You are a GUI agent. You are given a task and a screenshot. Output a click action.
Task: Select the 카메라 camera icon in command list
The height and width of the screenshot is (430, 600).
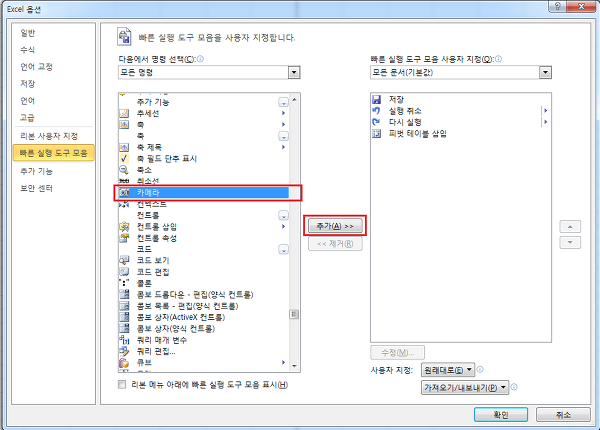tap(124, 192)
